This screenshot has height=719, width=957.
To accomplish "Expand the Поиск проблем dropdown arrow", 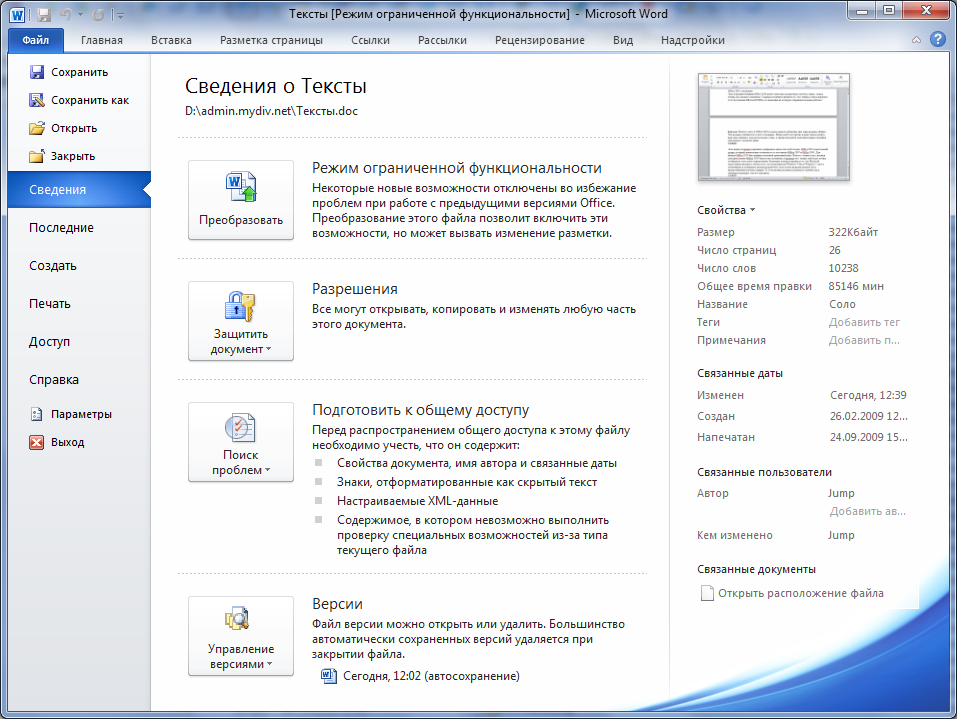I will coord(267,471).
